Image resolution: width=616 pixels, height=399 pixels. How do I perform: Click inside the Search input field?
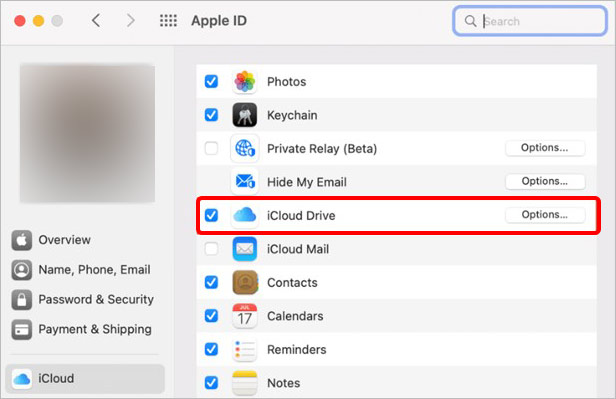click(x=530, y=21)
